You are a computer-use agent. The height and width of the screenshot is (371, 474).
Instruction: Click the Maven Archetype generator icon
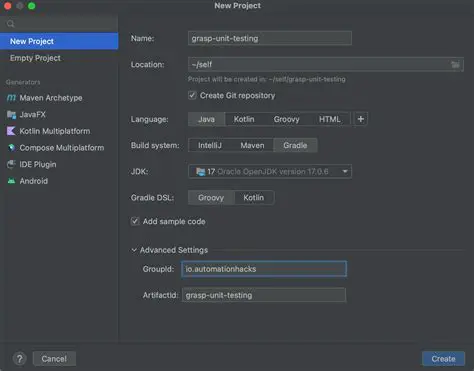click(11, 98)
